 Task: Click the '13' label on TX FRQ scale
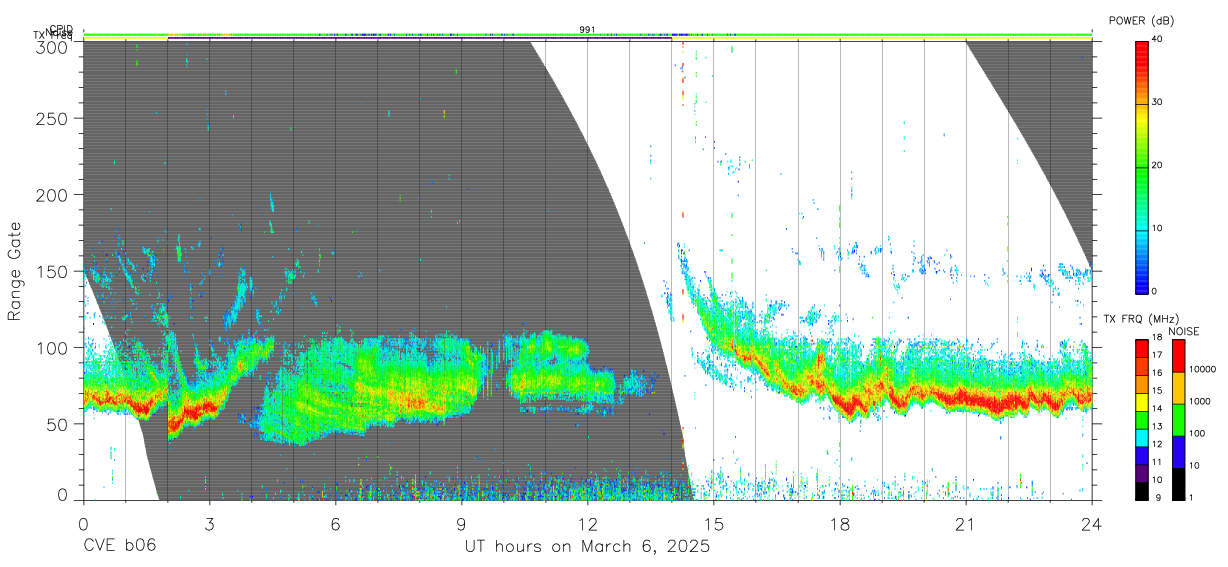click(x=1157, y=426)
